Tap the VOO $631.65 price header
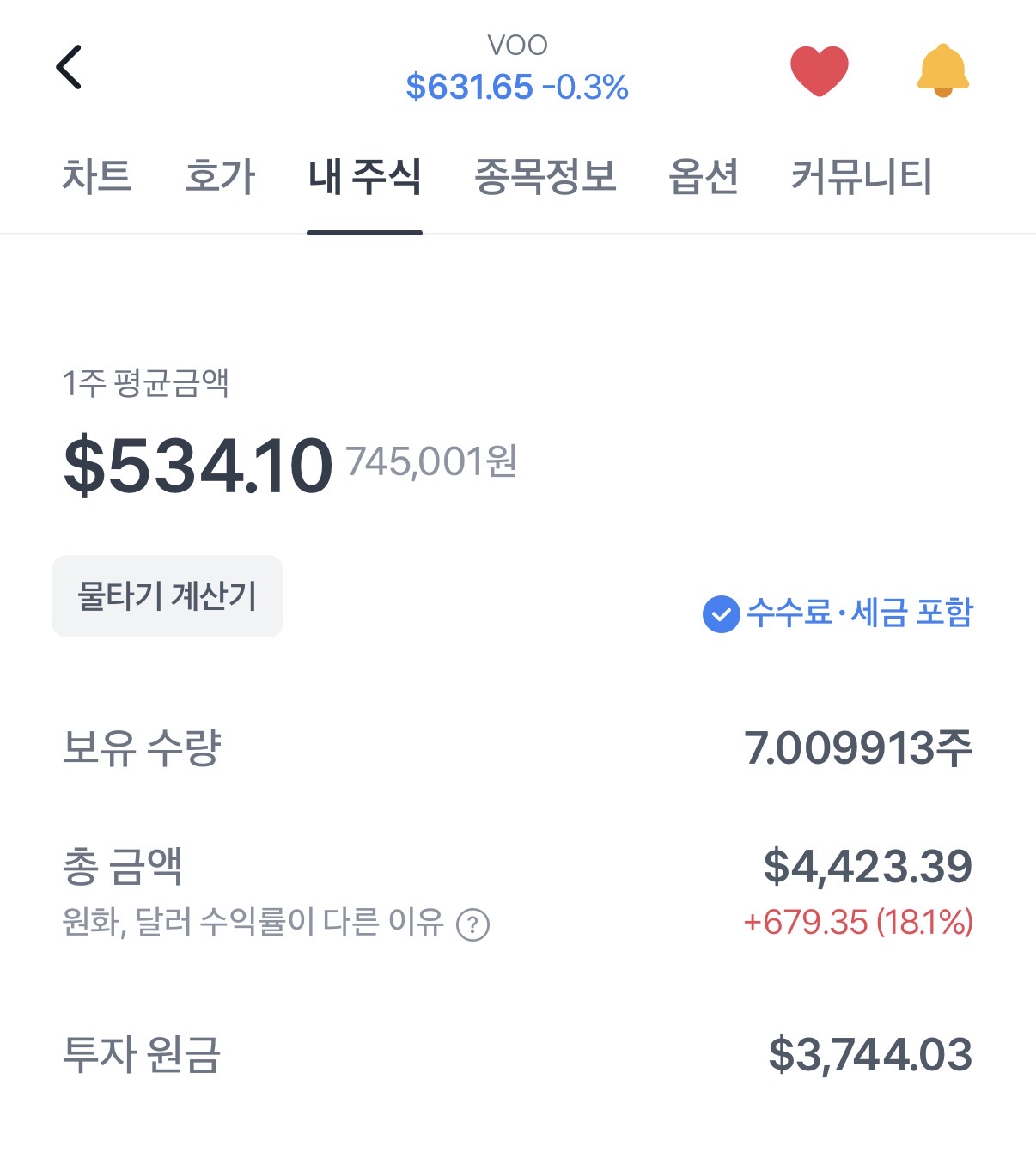1036x1165 pixels. click(517, 70)
